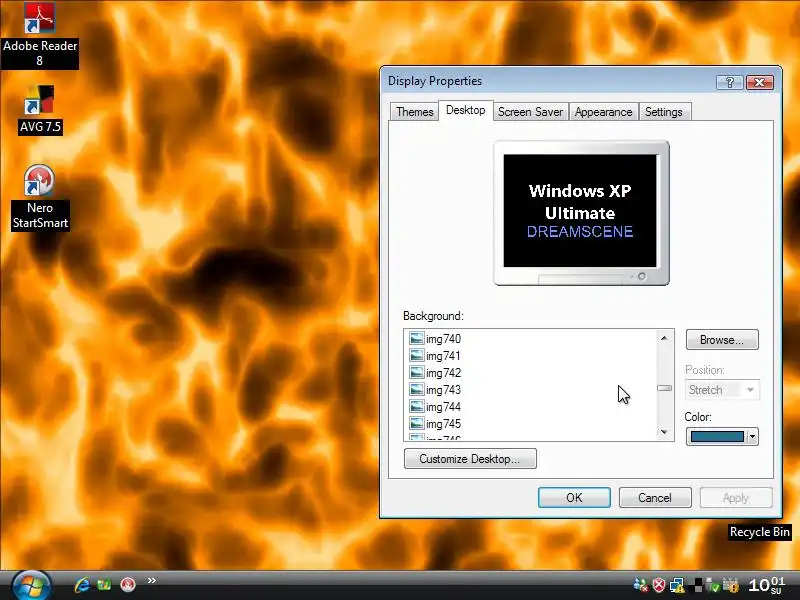This screenshot has height=600, width=800.
Task: Select the Nero StartSmart desktop icon
Action: click(x=40, y=197)
